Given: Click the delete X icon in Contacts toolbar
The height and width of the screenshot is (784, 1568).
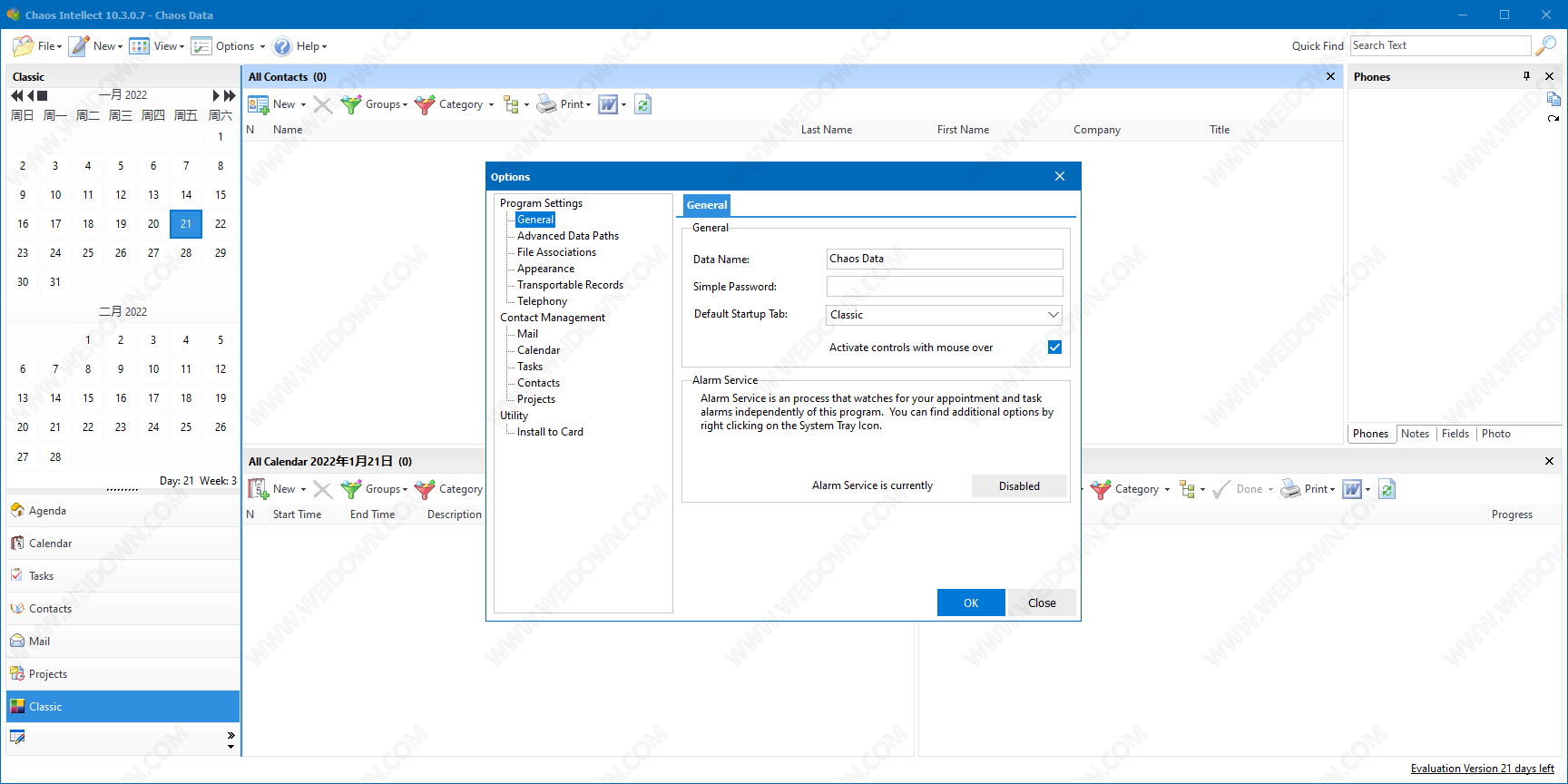Looking at the screenshot, I should (x=322, y=104).
